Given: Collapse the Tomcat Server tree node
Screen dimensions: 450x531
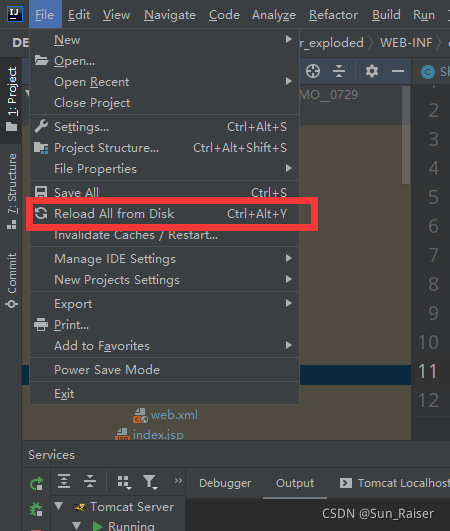Looking at the screenshot, I should [x=59, y=506].
